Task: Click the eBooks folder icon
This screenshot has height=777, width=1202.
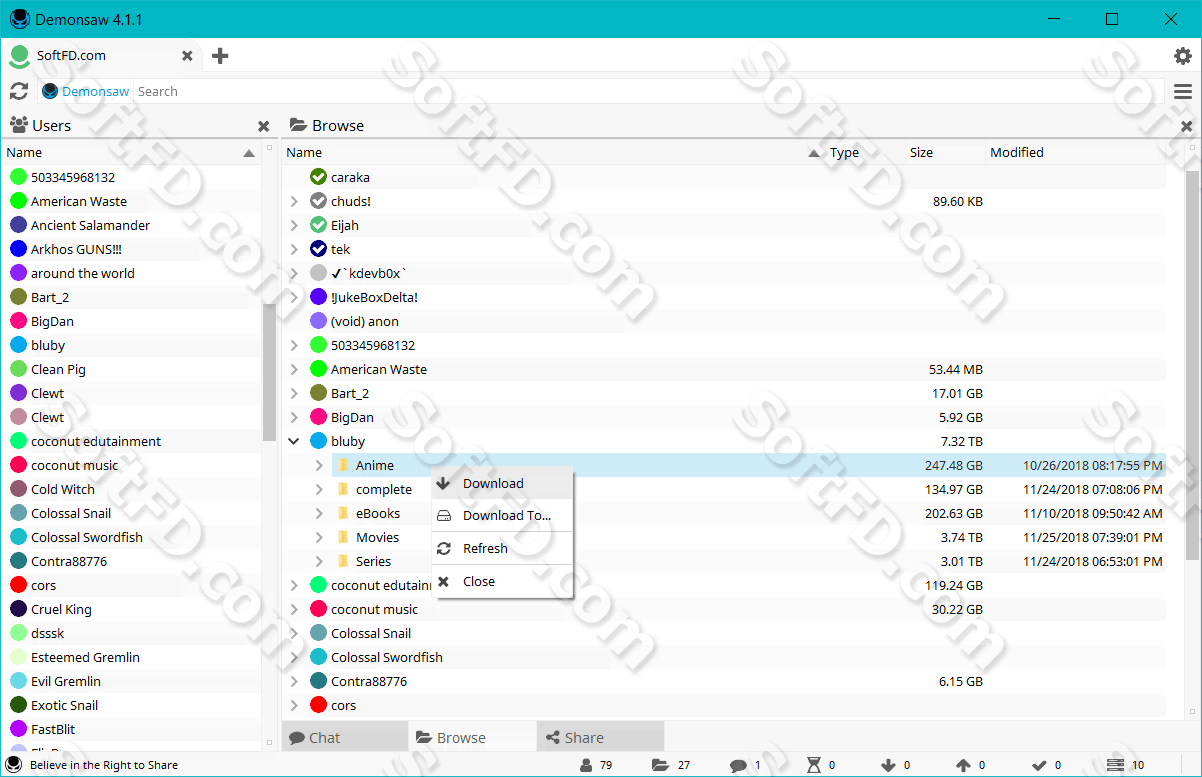Action: pos(343,513)
